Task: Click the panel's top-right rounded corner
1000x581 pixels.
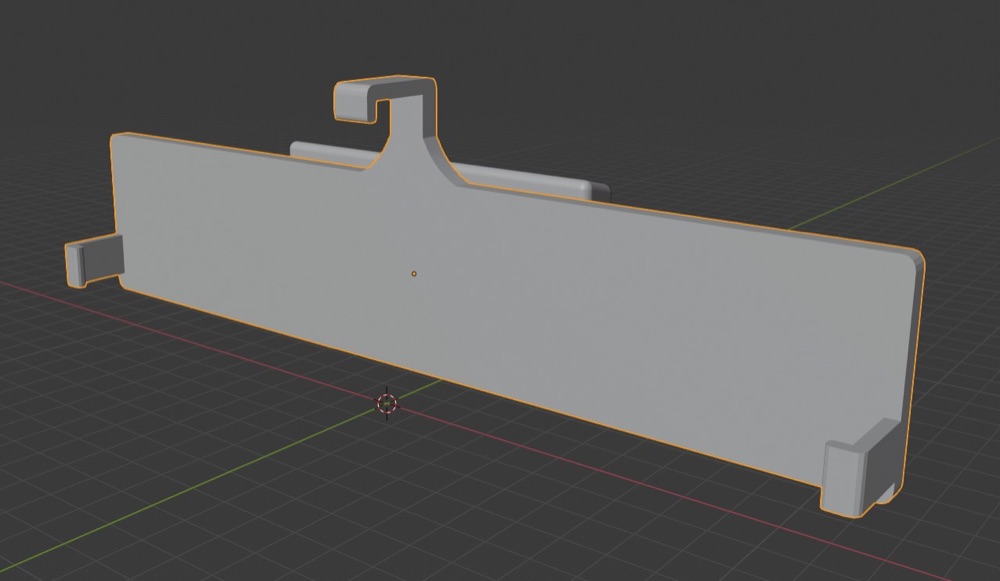Action: [x=915, y=255]
